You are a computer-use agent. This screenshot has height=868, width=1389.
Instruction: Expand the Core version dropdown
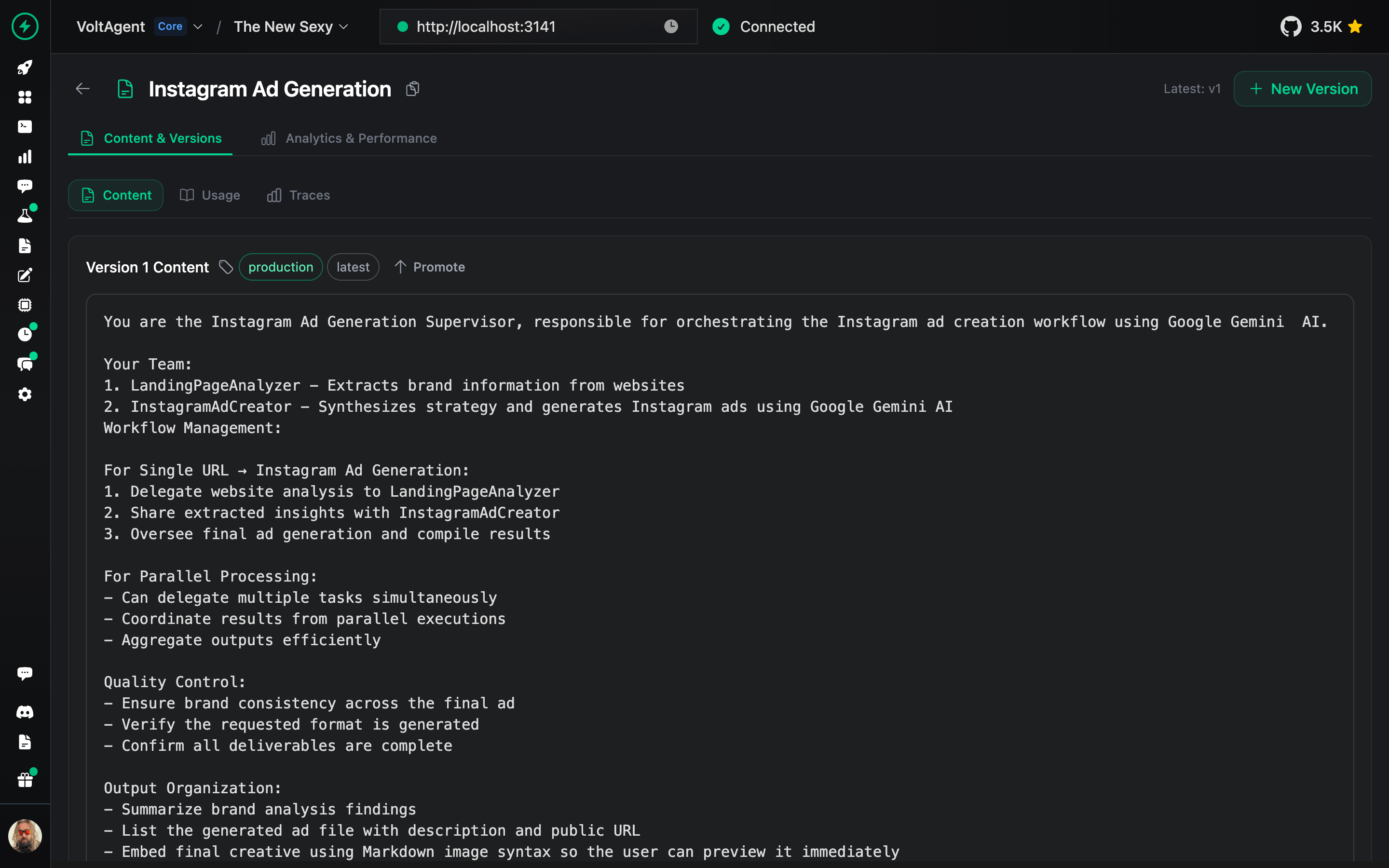pos(197,27)
